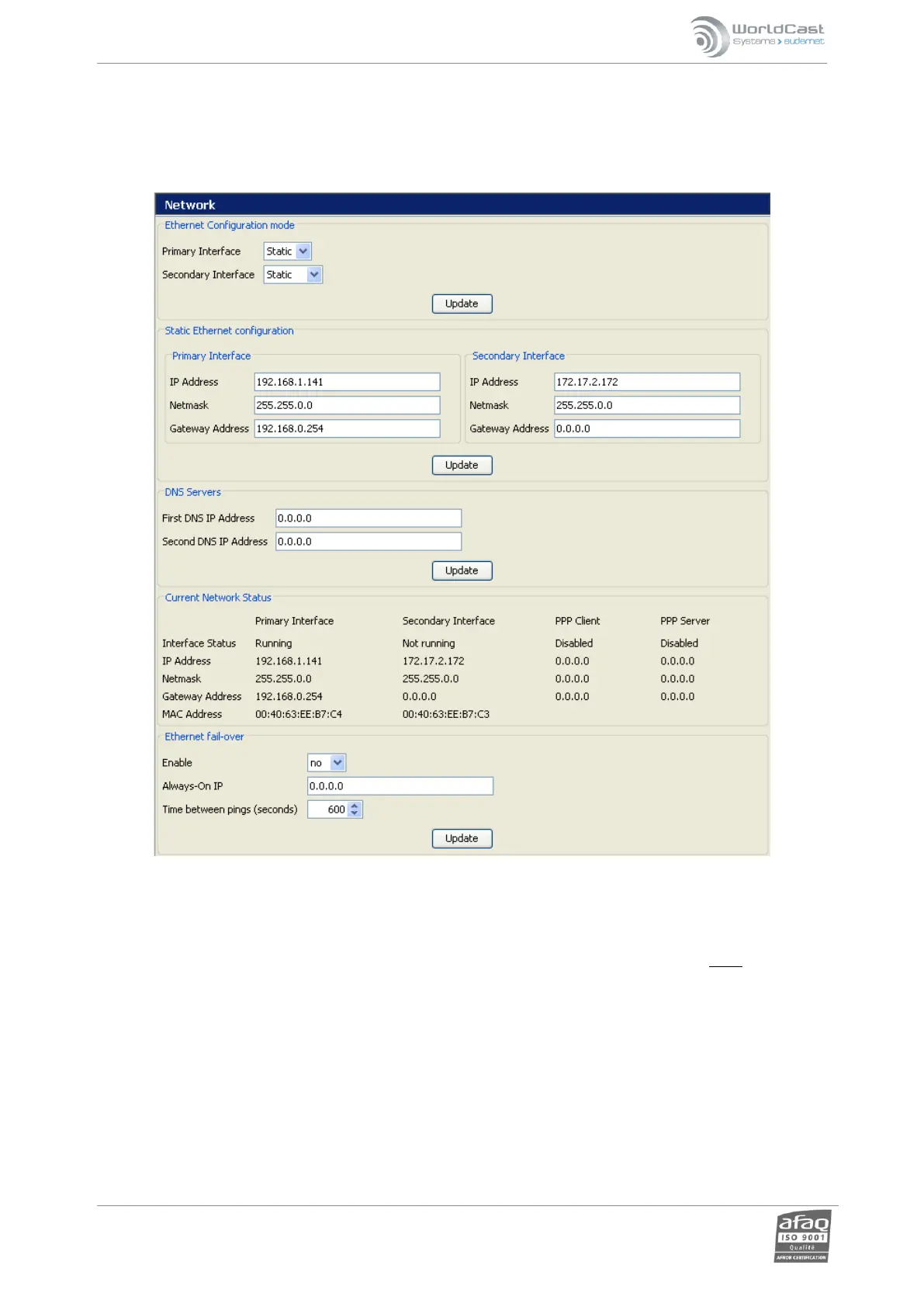The image size is (924, 1307).
Task: Click the status table 'Secondary Interface' header
Action: (448, 621)
